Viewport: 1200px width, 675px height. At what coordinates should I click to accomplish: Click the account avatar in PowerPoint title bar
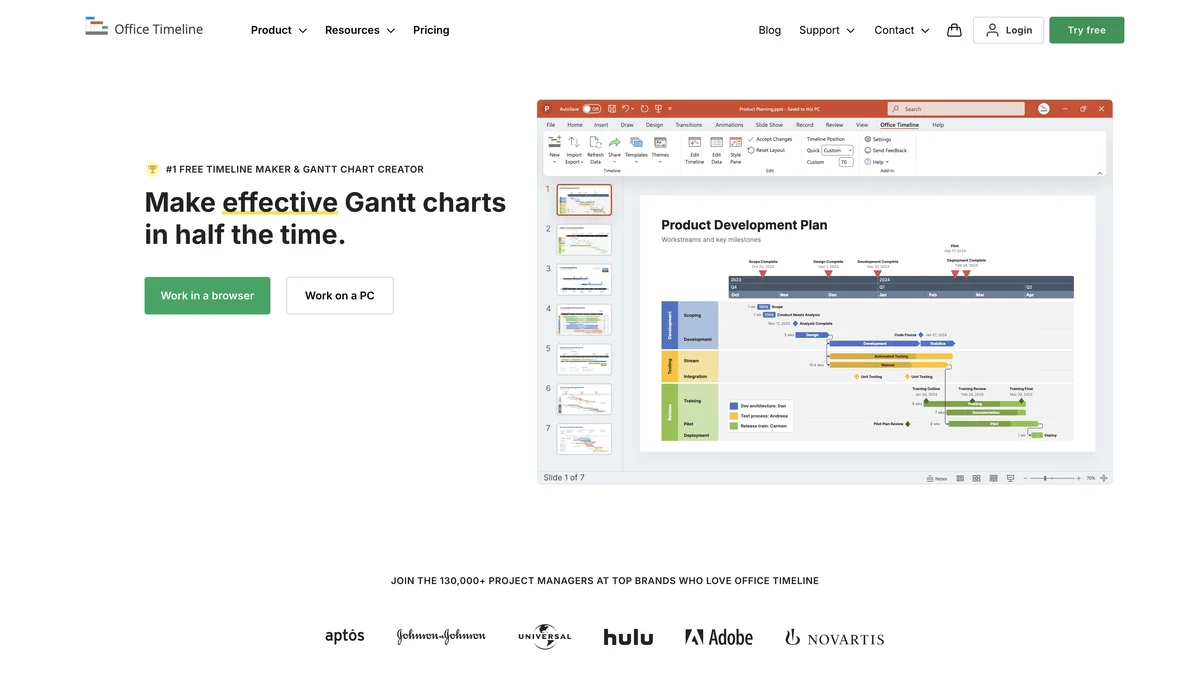tap(1044, 109)
